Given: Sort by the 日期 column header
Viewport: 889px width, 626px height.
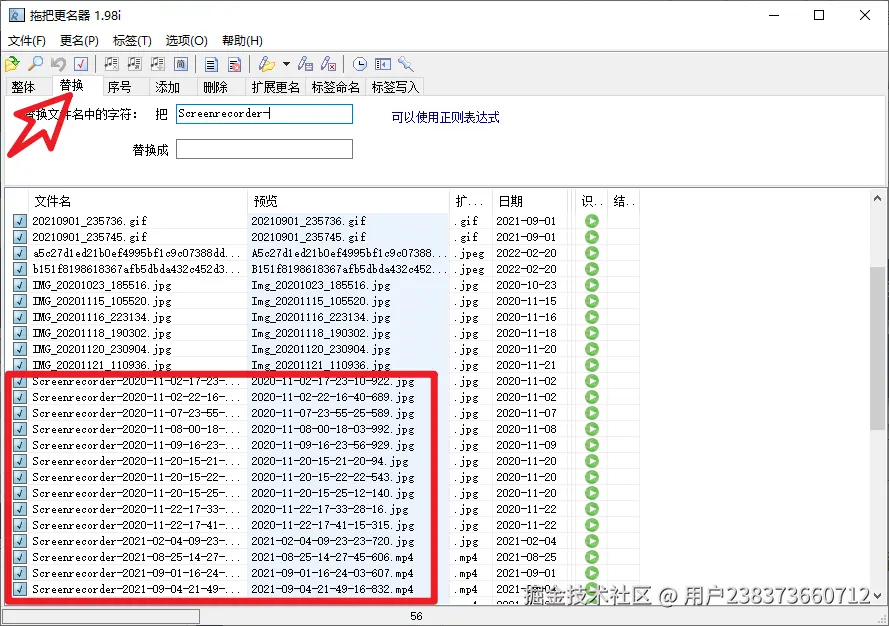Looking at the screenshot, I should tap(530, 201).
